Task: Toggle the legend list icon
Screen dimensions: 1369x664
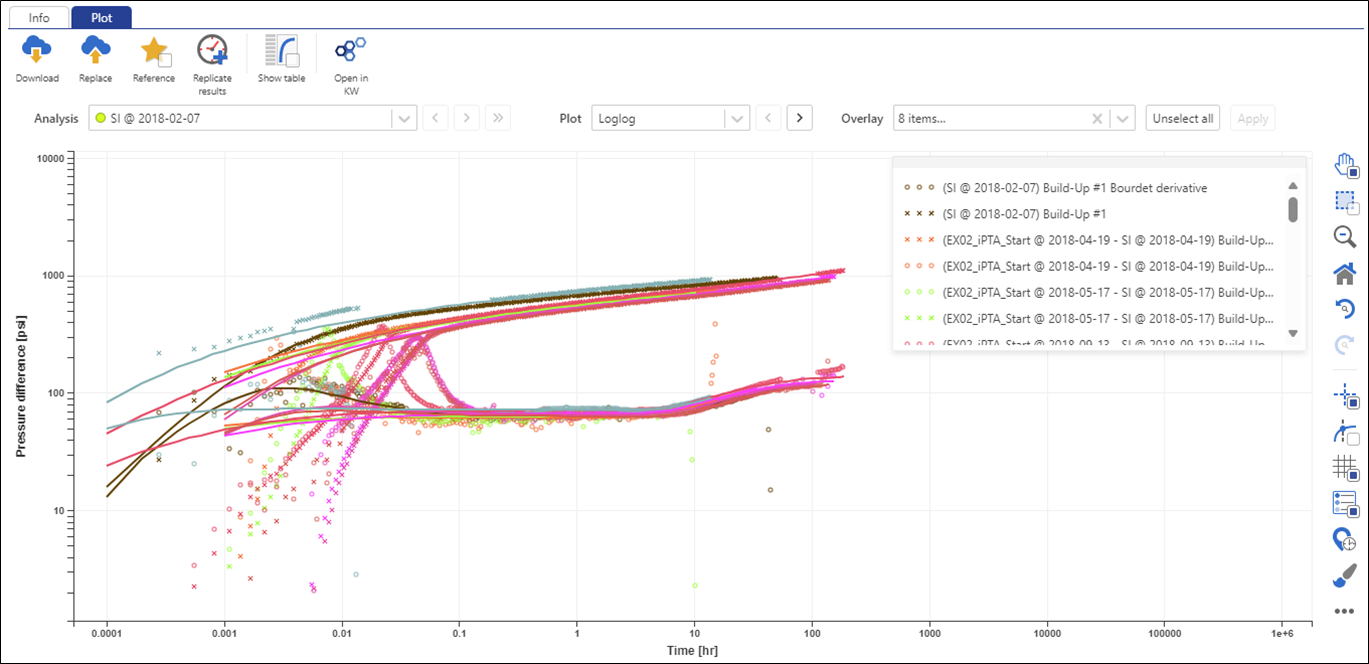Action: pyautogui.click(x=1345, y=504)
